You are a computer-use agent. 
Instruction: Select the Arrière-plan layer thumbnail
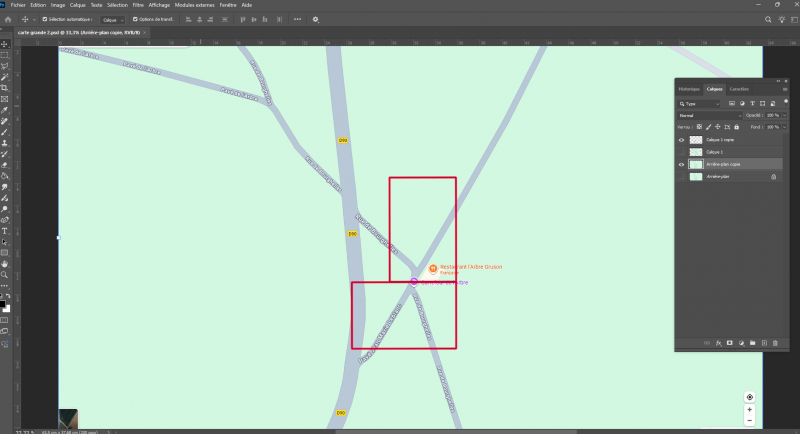(x=695, y=176)
